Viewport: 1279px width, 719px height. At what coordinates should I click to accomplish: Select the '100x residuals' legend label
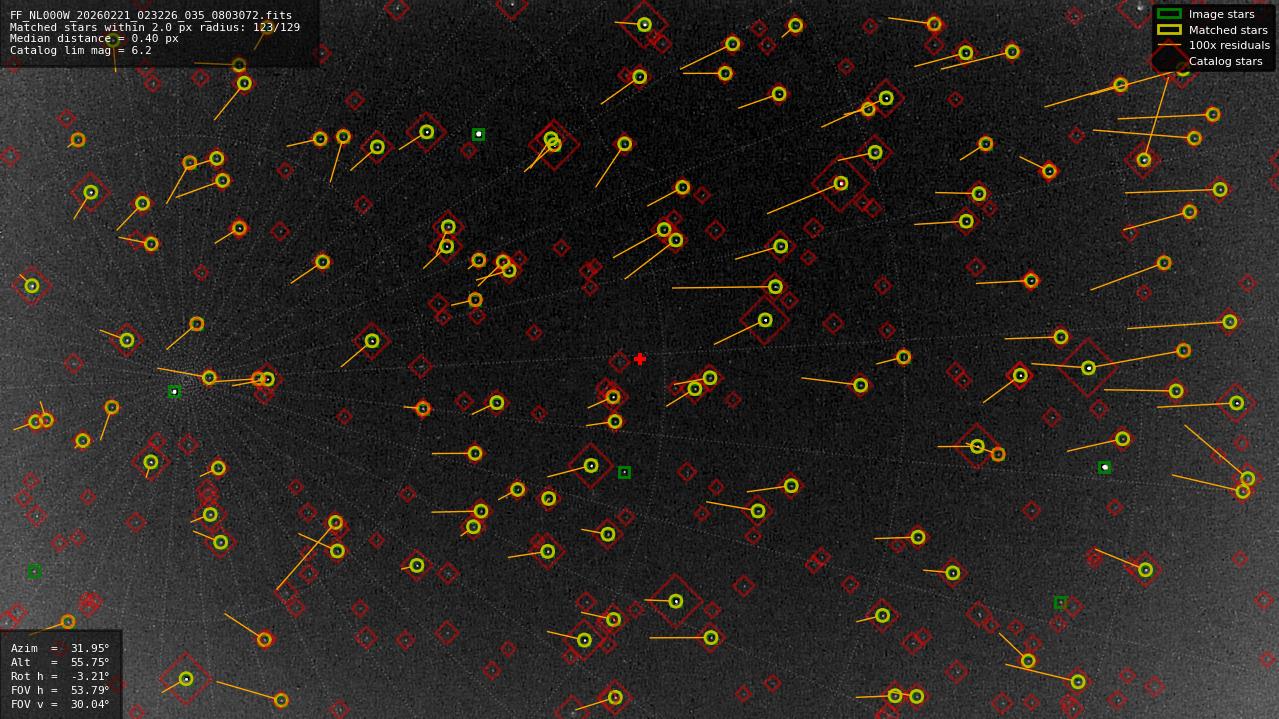pyautogui.click(x=1229, y=45)
